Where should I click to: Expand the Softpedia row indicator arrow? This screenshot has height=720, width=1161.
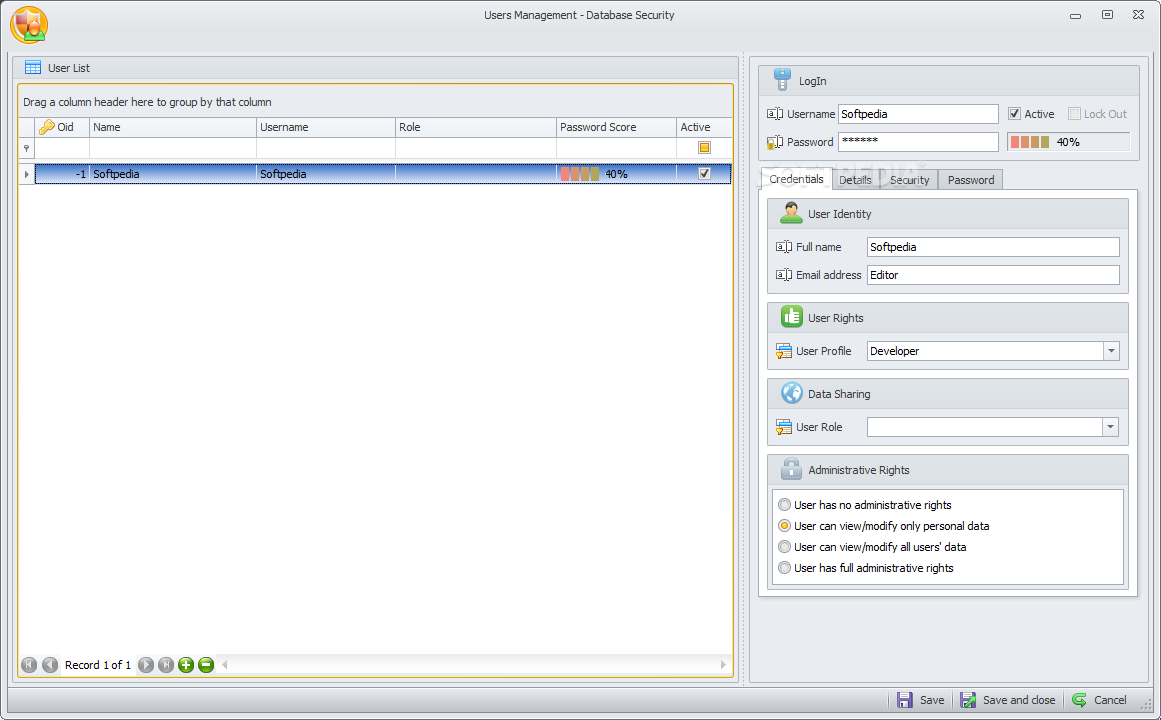click(27, 174)
